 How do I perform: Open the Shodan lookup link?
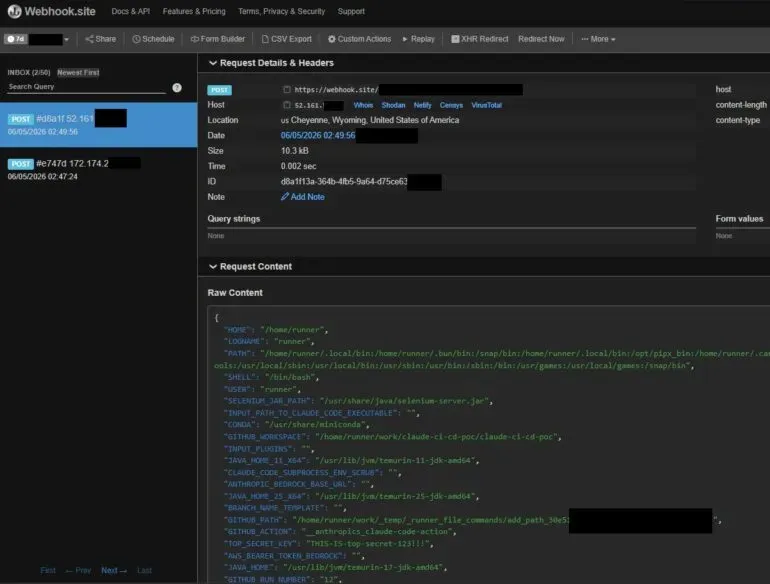click(393, 105)
